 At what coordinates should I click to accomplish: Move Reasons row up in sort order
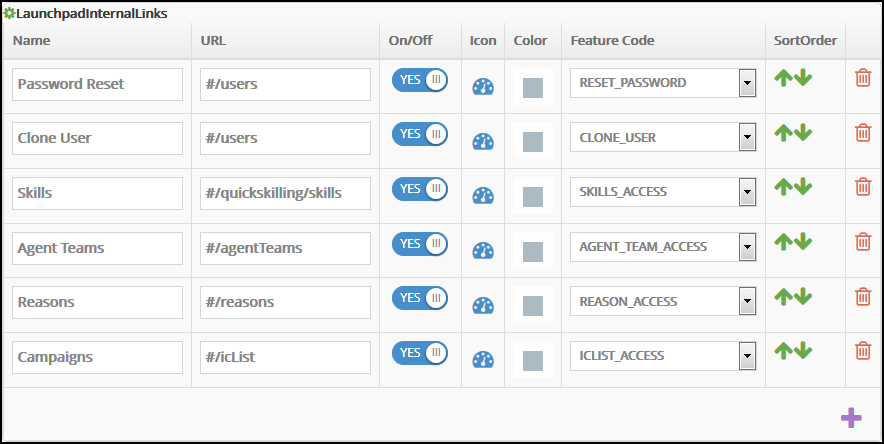coord(783,296)
